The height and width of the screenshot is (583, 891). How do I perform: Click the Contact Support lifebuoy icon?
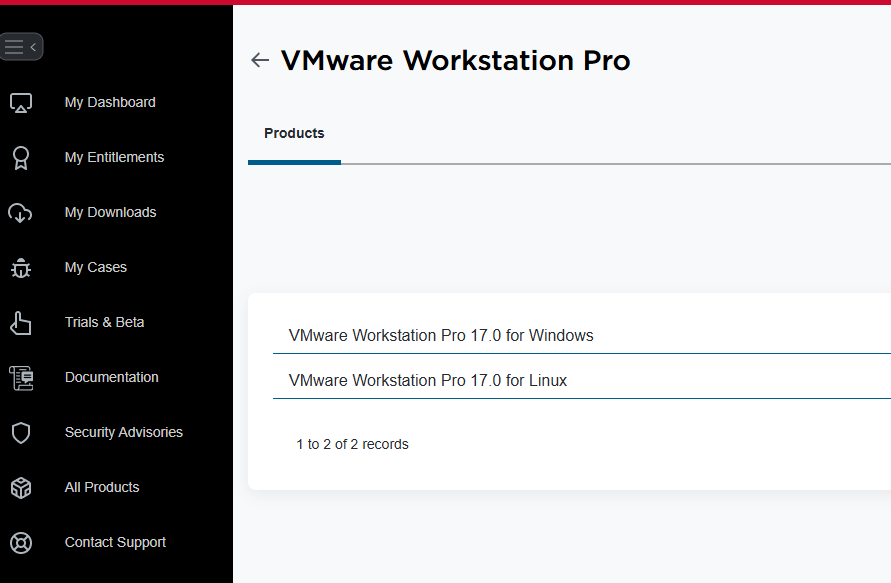[x=21, y=543]
